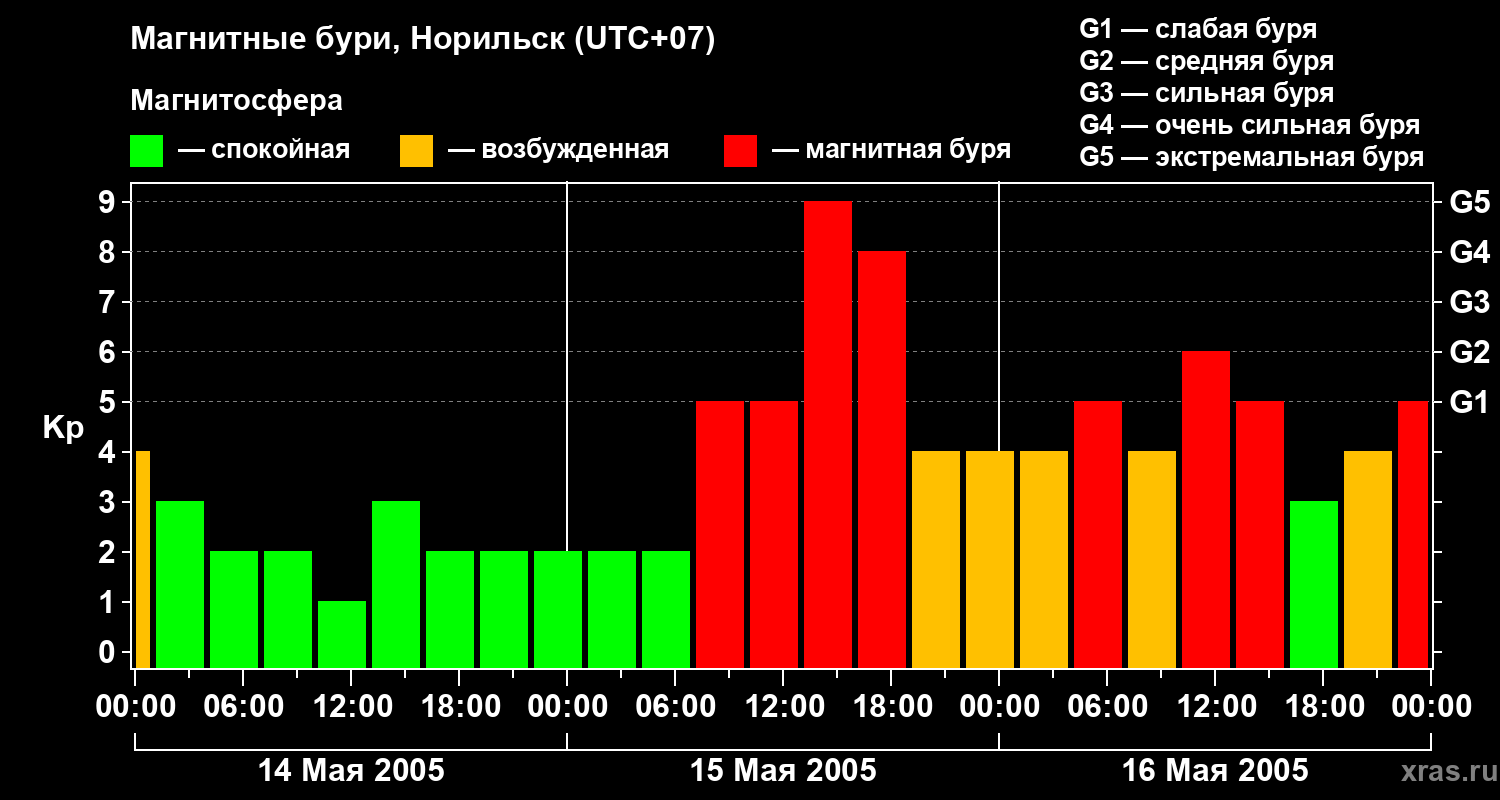Click the 15 Мая 2005 date label
The width and height of the screenshot is (1500, 800).
(x=783, y=771)
